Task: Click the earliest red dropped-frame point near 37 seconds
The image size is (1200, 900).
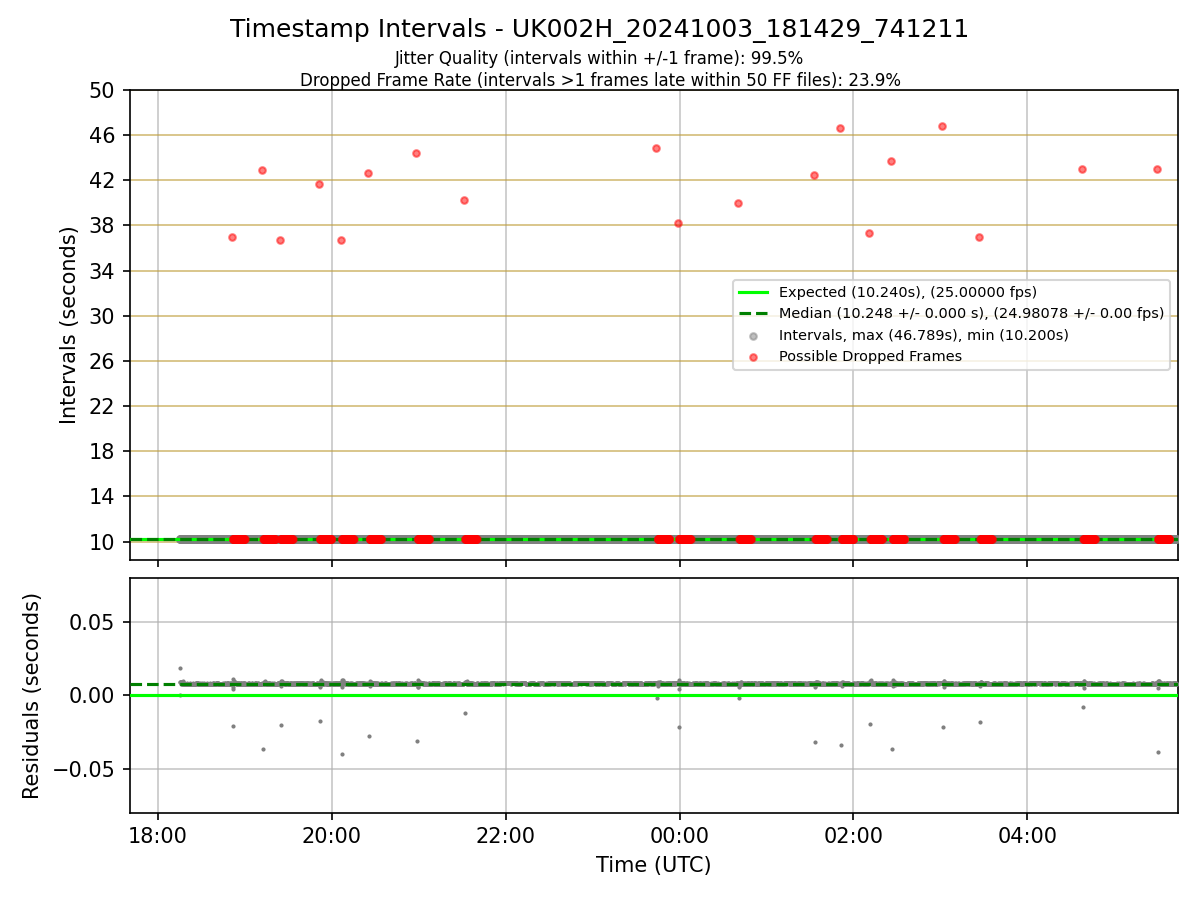Action: 232,237
